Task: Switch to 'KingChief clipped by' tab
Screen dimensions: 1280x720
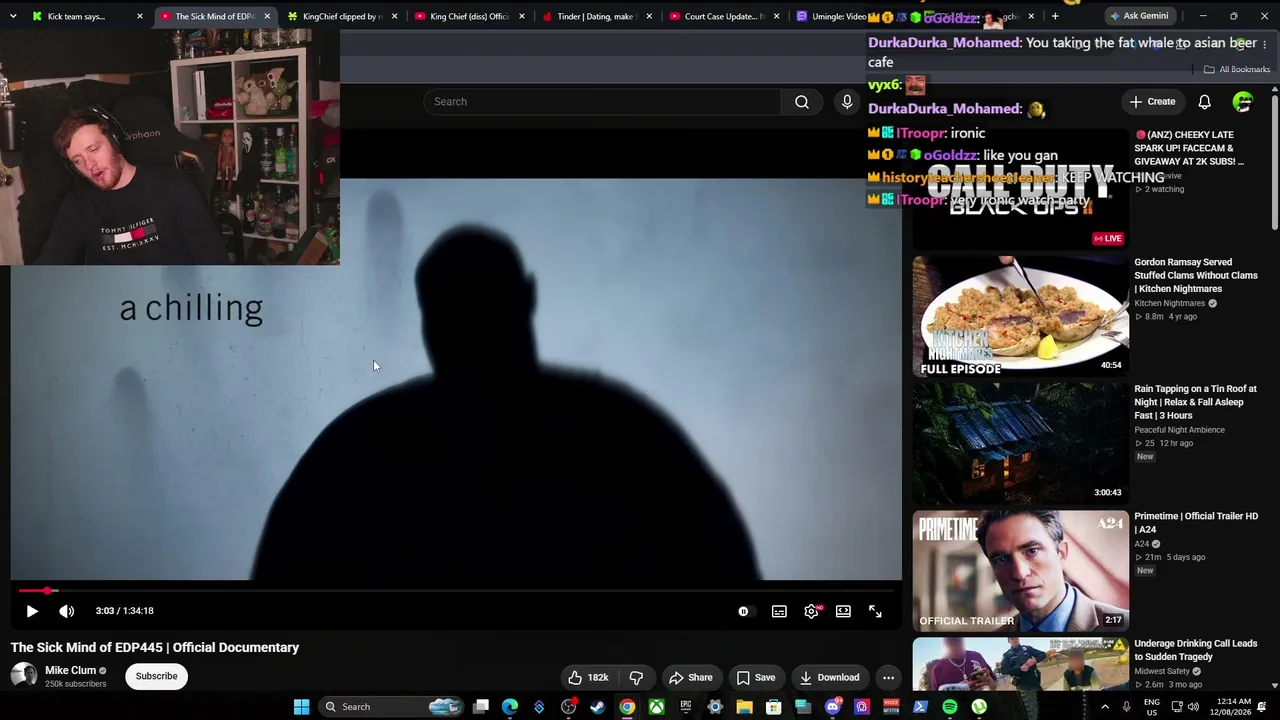Action: pos(343,16)
